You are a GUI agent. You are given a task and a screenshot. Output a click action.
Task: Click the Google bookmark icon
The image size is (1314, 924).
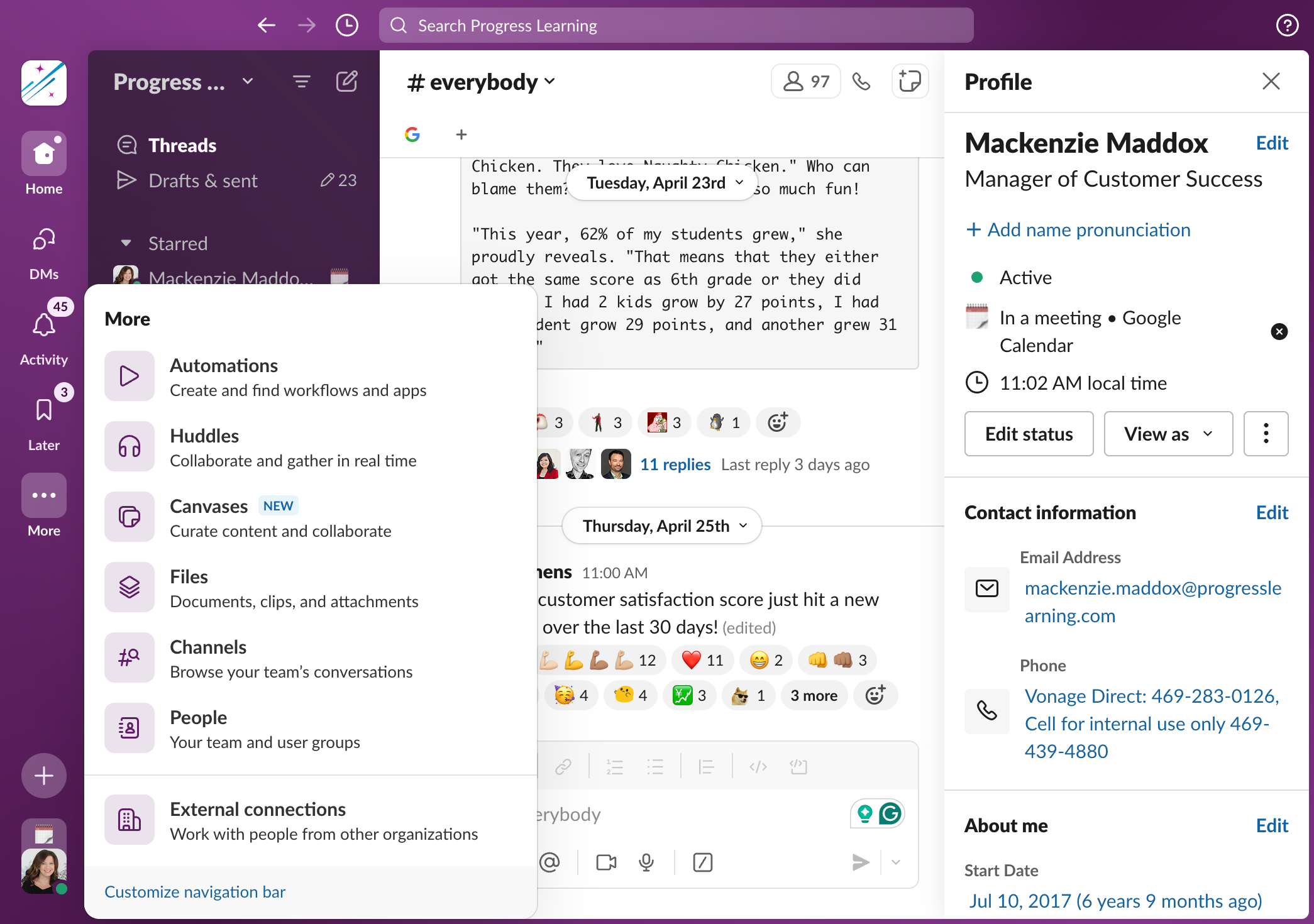412,135
